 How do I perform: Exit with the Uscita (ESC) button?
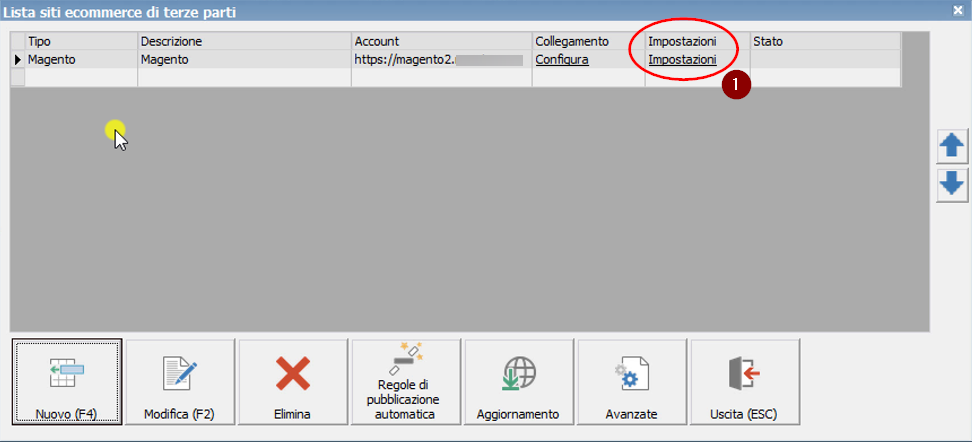pyautogui.click(x=745, y=383)
